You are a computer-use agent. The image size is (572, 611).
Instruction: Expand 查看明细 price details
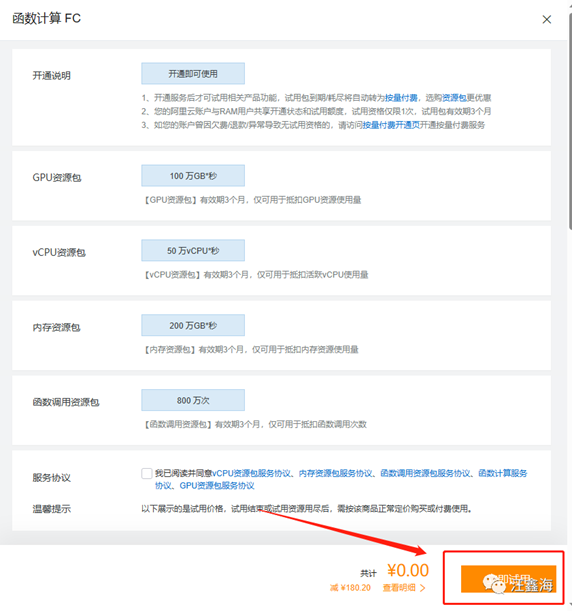[399, 588]
